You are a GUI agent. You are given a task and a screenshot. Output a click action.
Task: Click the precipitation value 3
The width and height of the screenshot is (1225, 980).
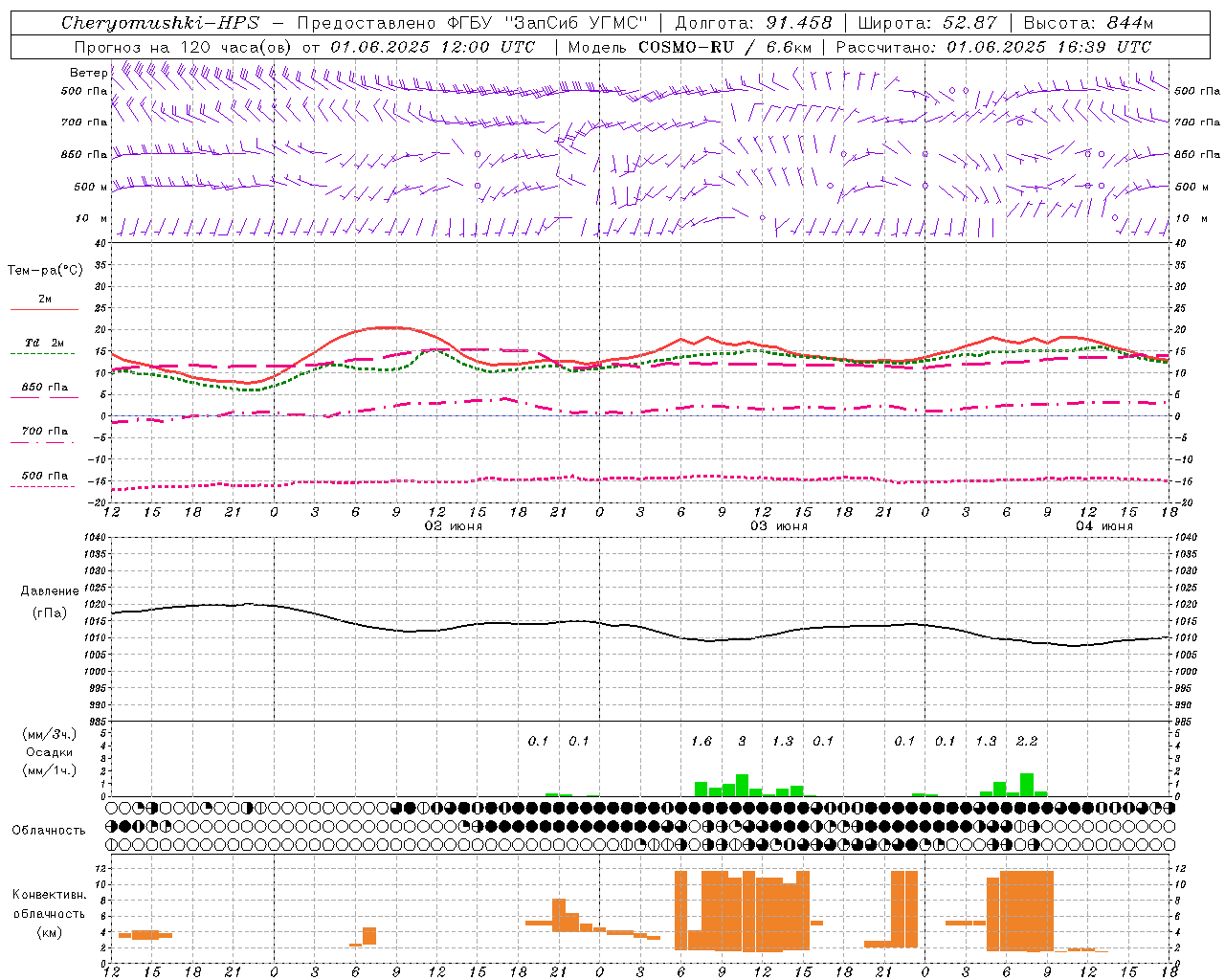click(x=742, y=741)
